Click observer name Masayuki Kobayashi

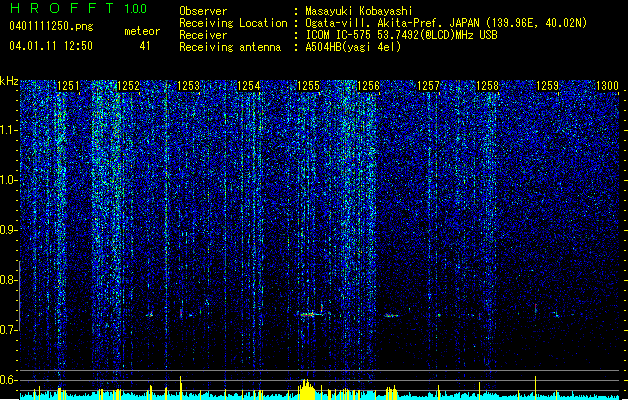tap(359, 11)
